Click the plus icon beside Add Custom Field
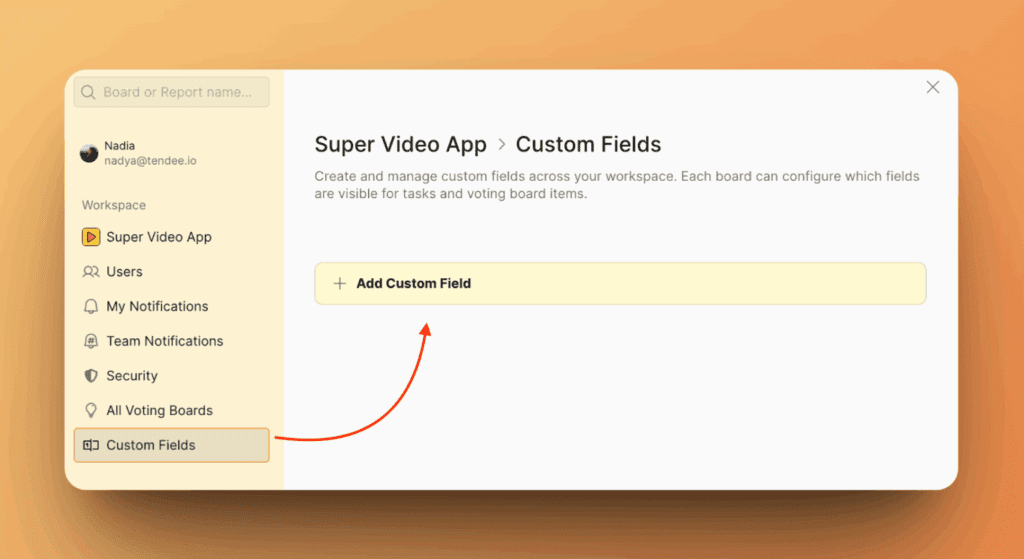Screen dimensions: 1024x559 click(339, 284)
